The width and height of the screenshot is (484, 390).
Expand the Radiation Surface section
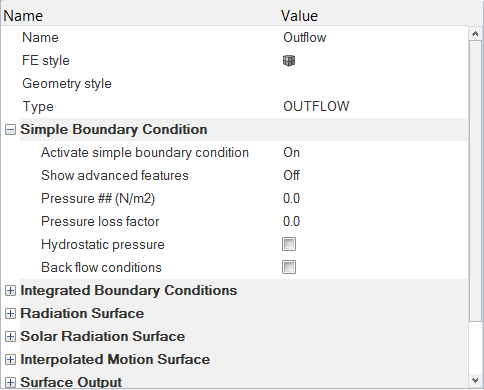pyautogui.click(x=10, y=314)
